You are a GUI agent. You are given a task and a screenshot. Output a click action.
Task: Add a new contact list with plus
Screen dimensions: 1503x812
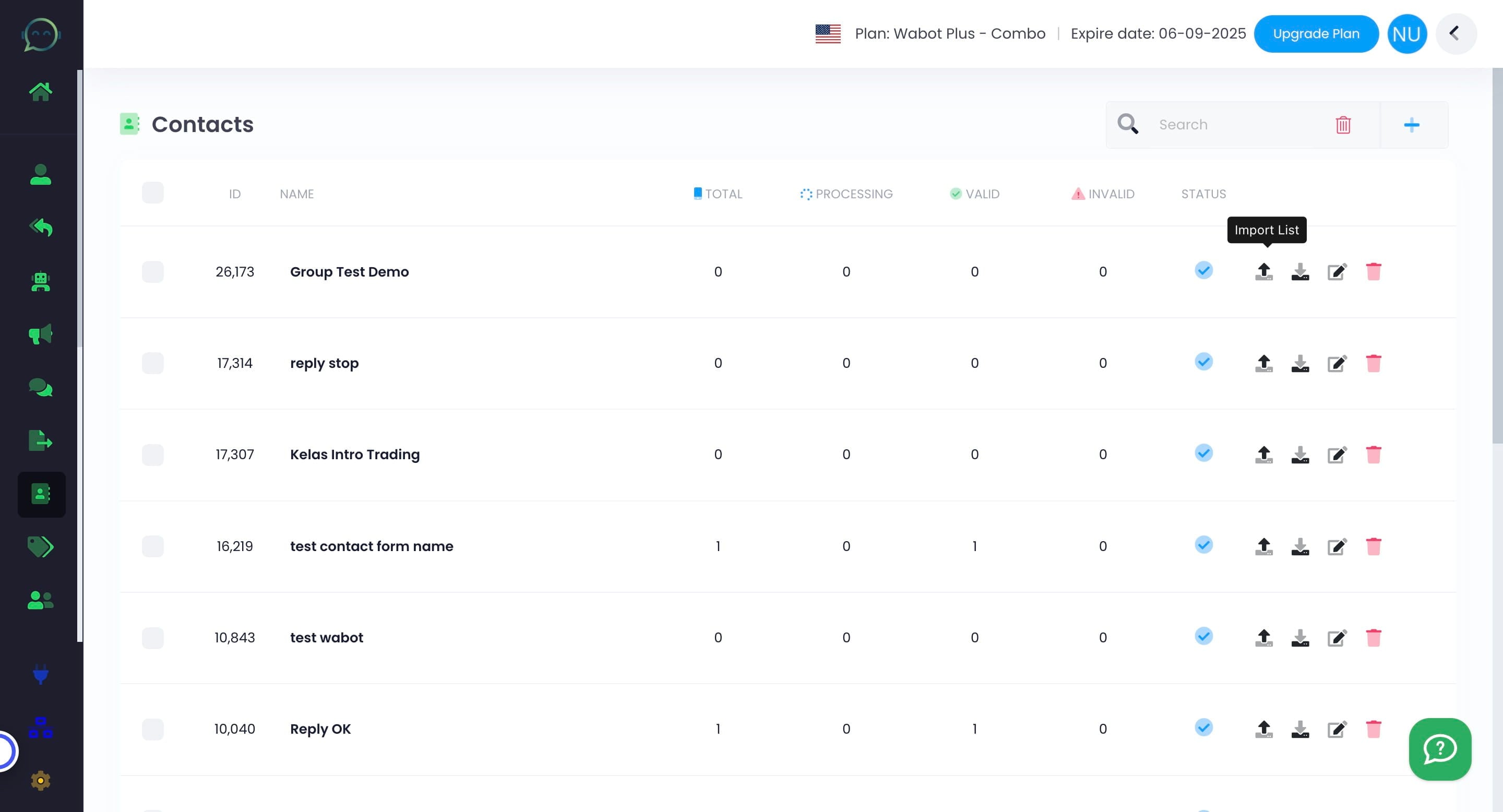1411,125
